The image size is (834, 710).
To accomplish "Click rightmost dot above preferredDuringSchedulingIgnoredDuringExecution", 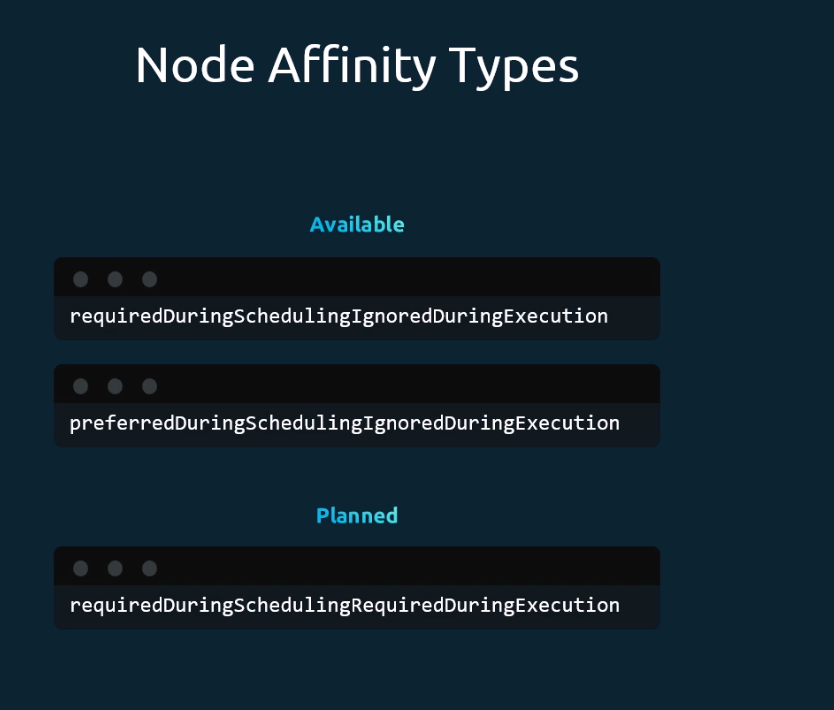I will [149, 386].
